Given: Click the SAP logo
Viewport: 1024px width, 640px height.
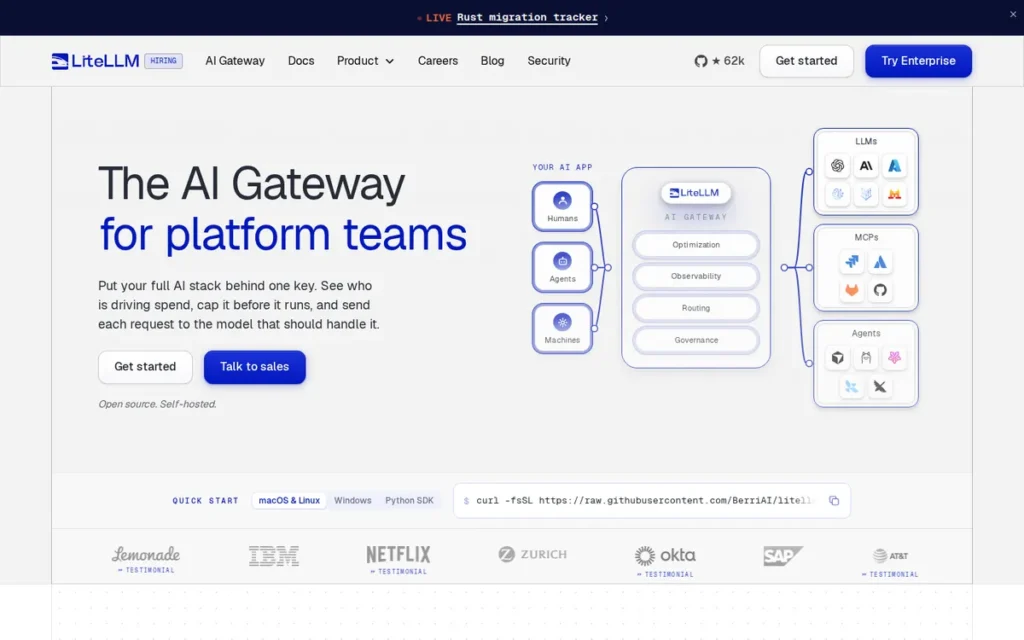Looking at the screenshot, I should pyautogui.click(x=783, y=556).
